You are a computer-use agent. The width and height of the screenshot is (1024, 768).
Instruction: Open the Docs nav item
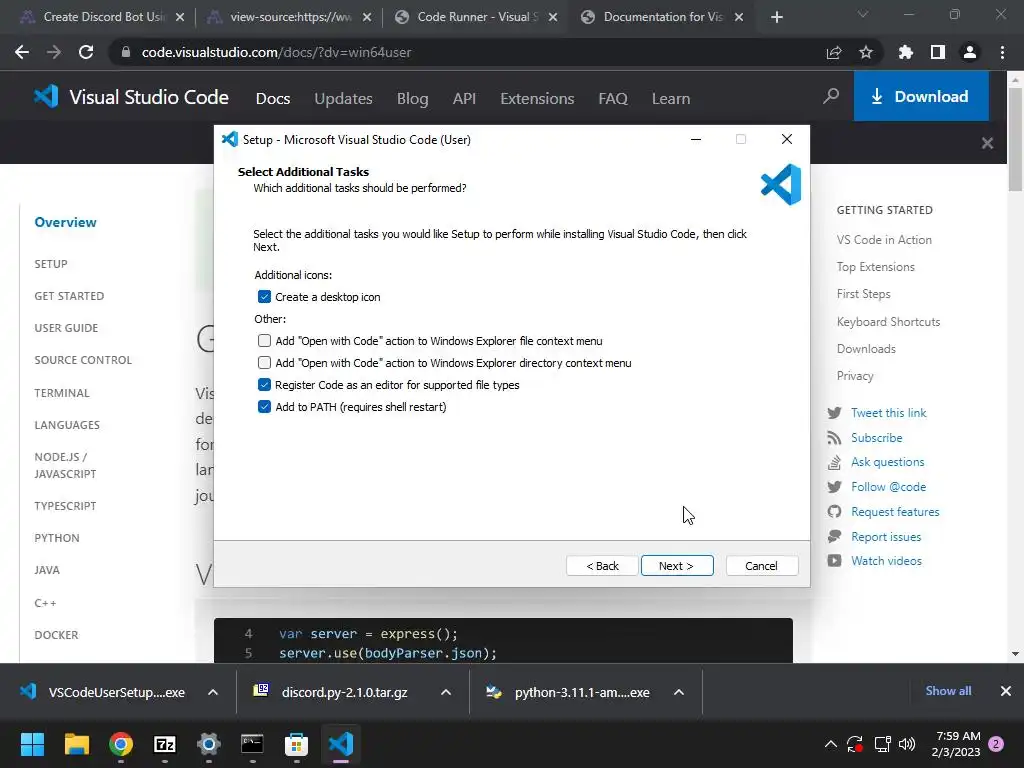coord(273,99)
